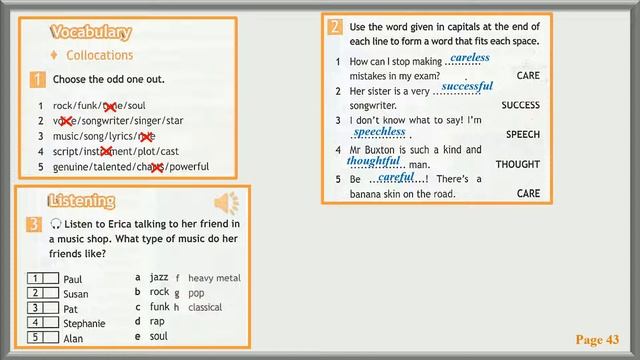This screenshot has height=360, width=640.
Task: Click the capital word 'THOUGHT'
Action: point(518,164)
